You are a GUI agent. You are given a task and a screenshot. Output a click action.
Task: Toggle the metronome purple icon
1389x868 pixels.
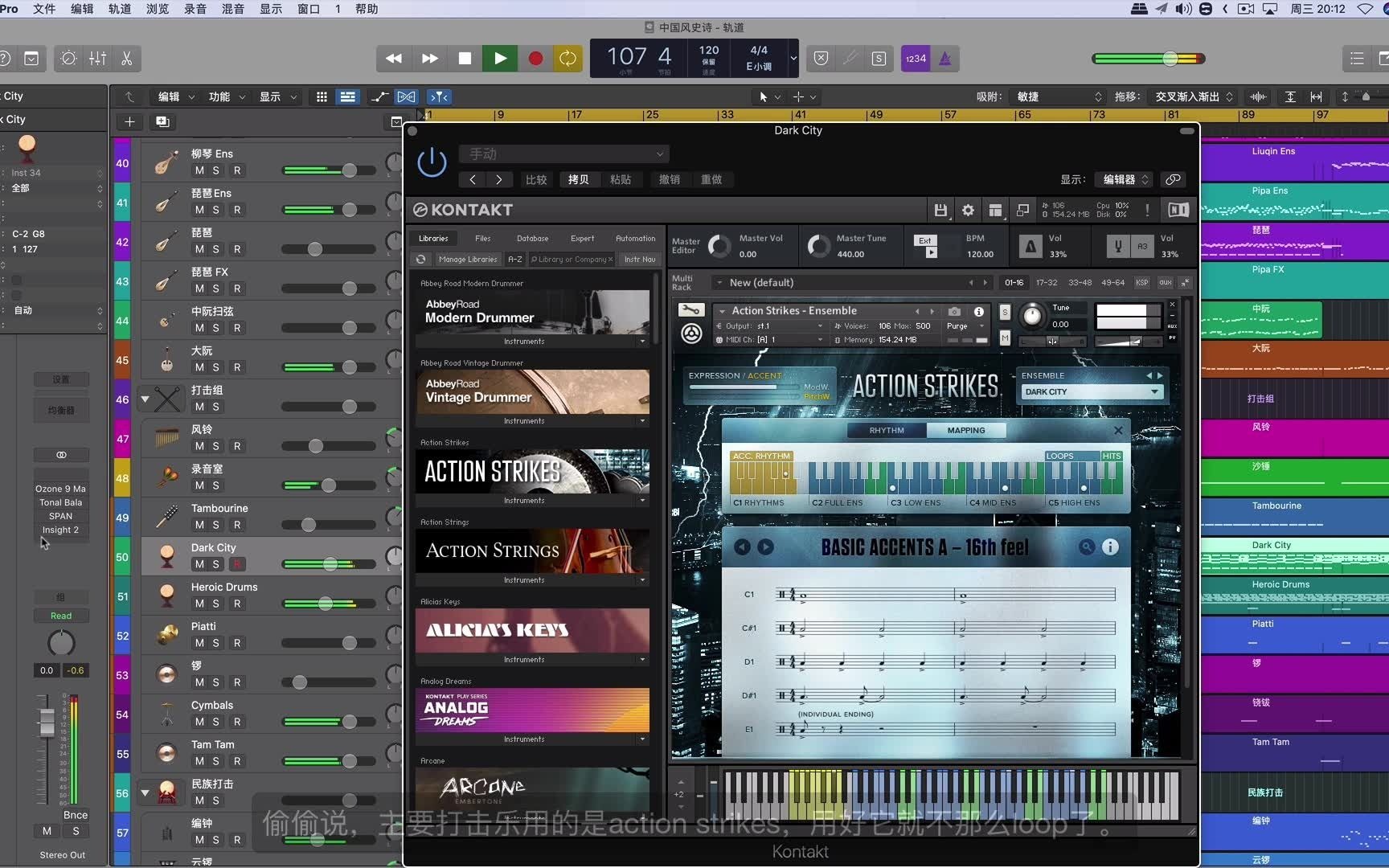tap(945, 58)
